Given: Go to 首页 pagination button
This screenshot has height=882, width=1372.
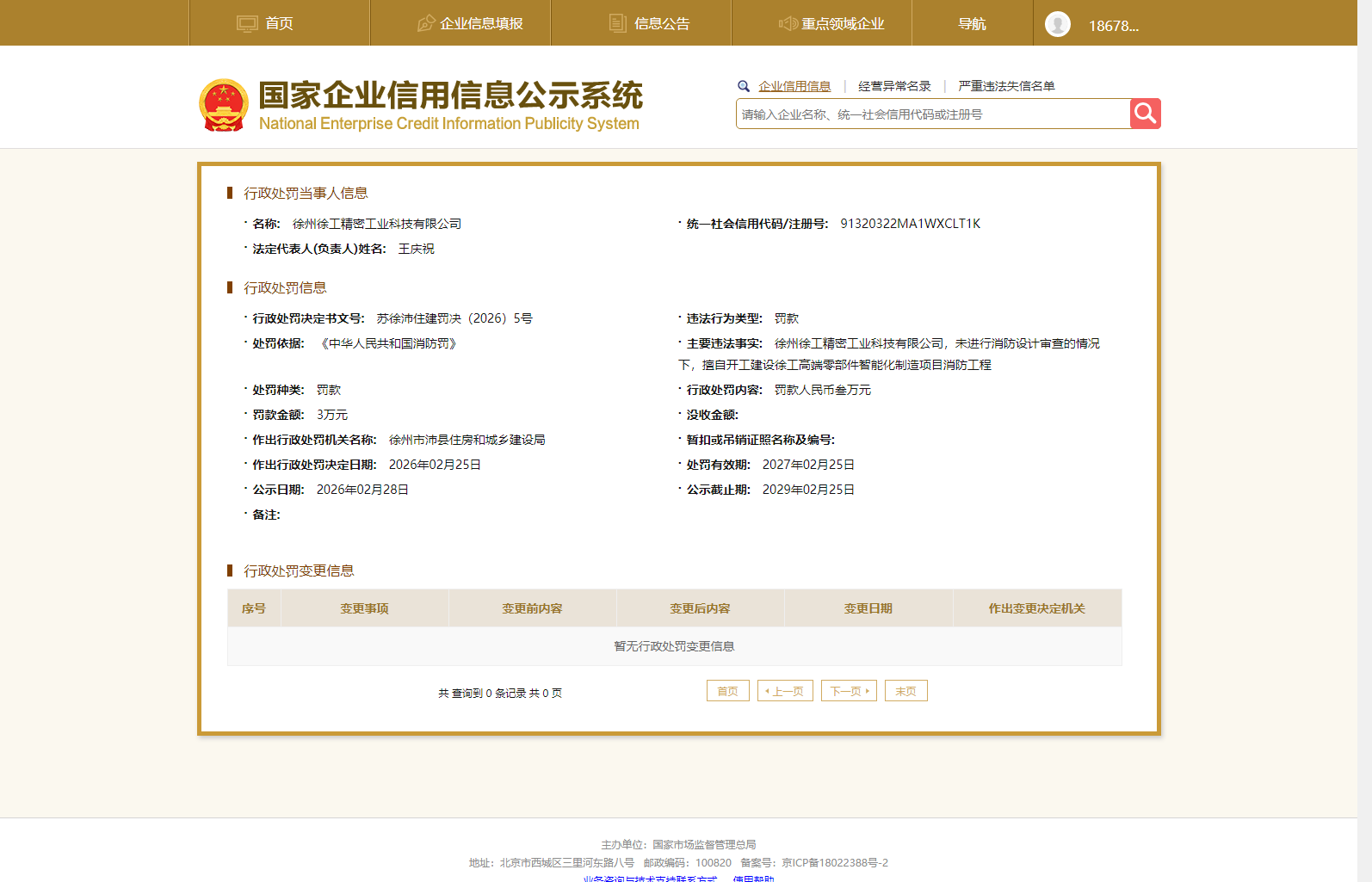Looking at the screenshot, I should click(x=727, y=691).
